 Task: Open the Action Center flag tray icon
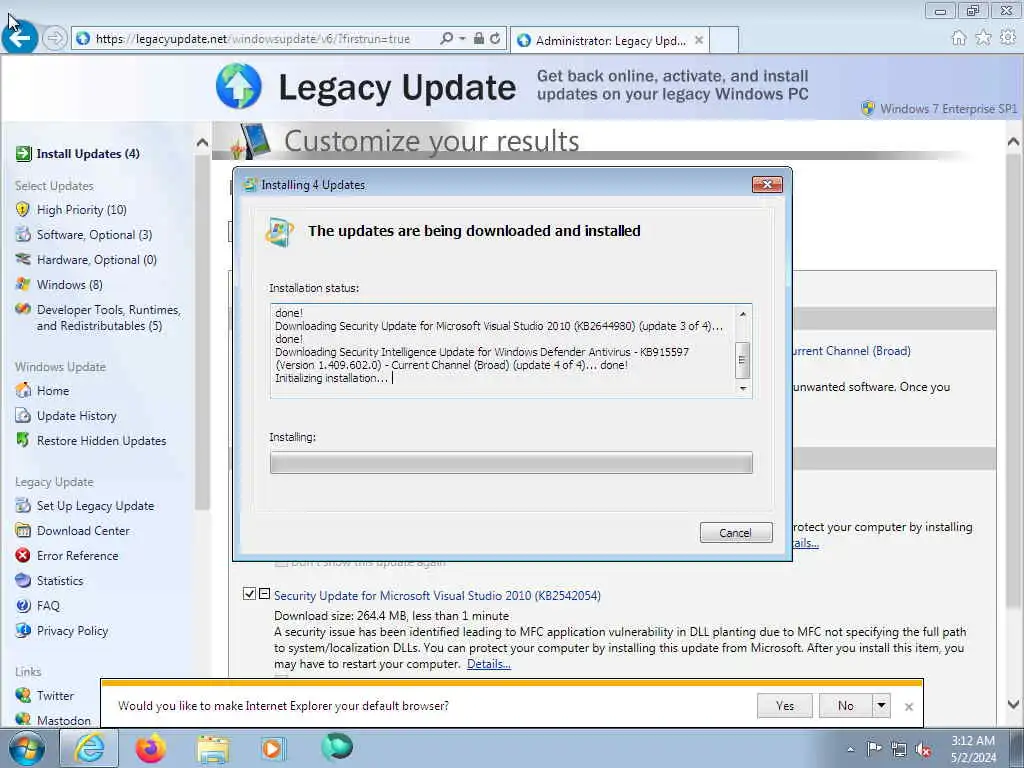pos(874,749)
